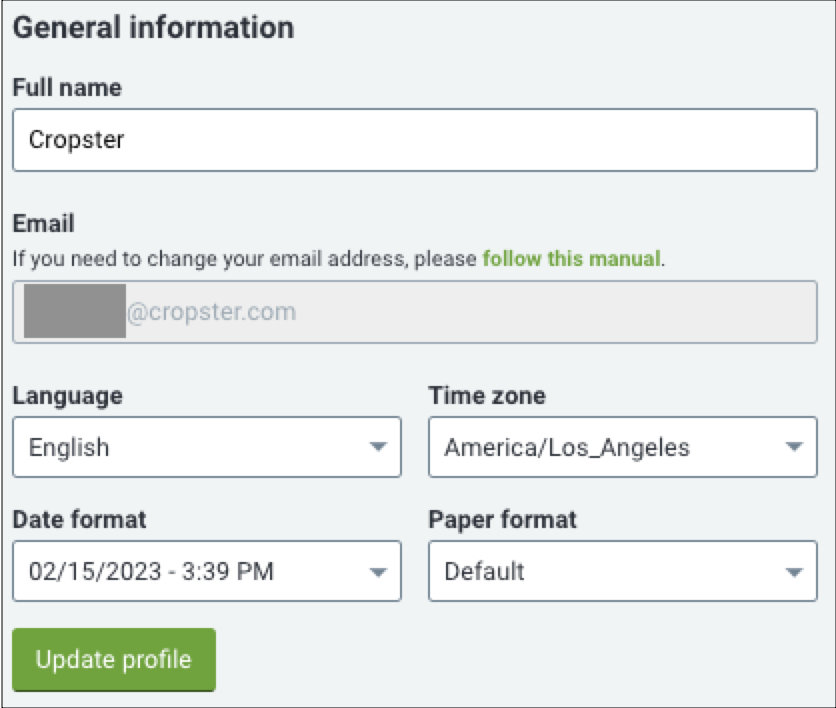Click the arrow icon in Date format dropdown
This screenshot has height=708, width=836.
pyautogui.click(x=378, y=572)
